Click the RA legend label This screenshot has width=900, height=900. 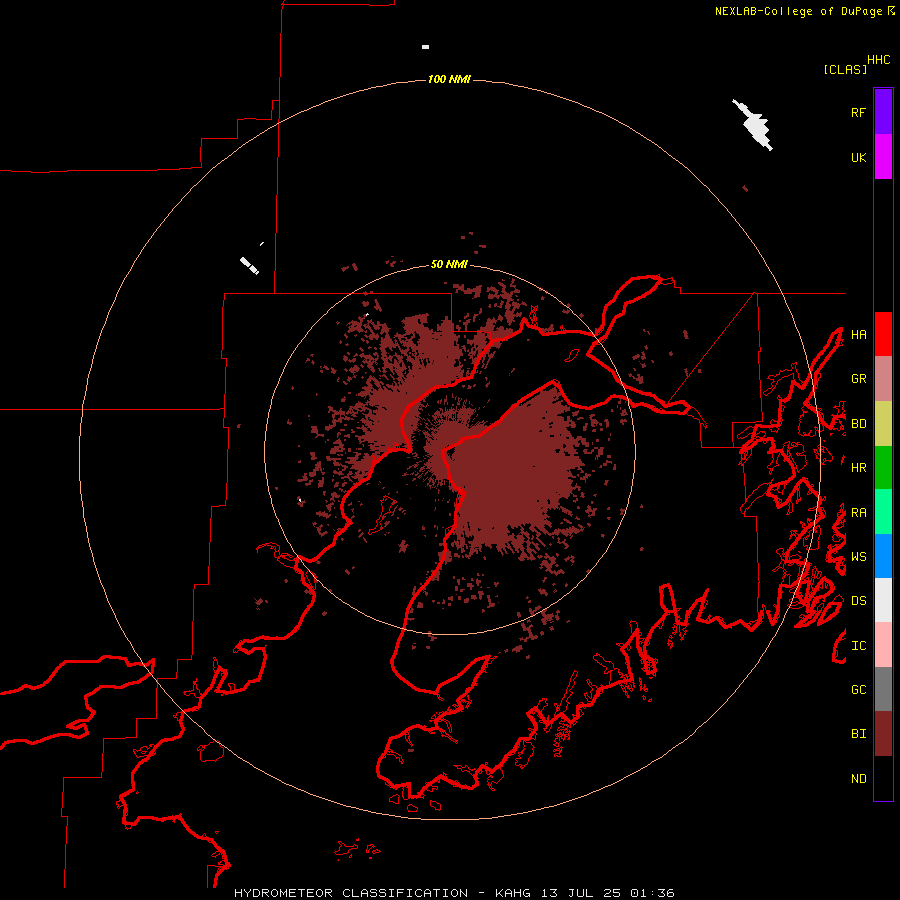[x=858, y=513]
